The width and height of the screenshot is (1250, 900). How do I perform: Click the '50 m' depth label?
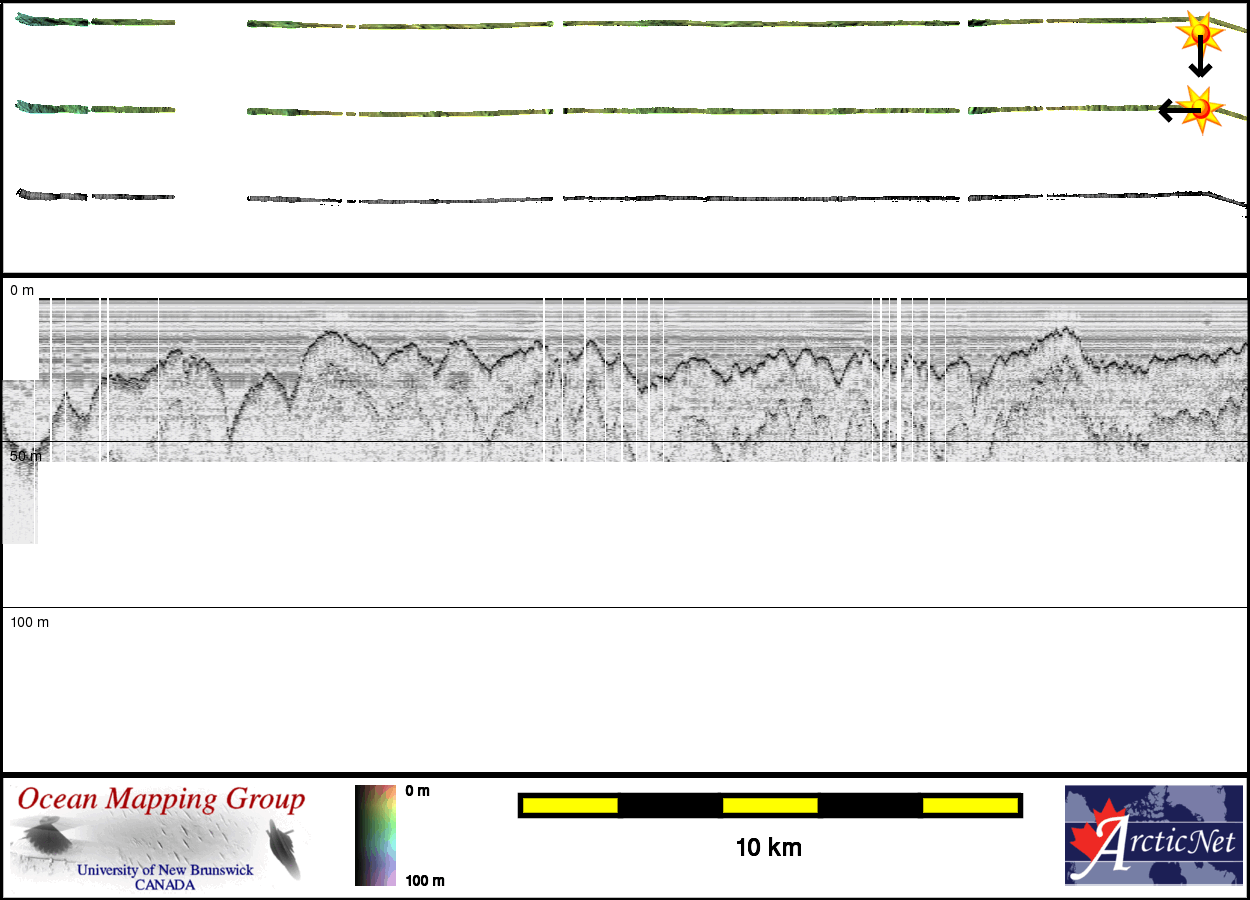tap(26, 456)
